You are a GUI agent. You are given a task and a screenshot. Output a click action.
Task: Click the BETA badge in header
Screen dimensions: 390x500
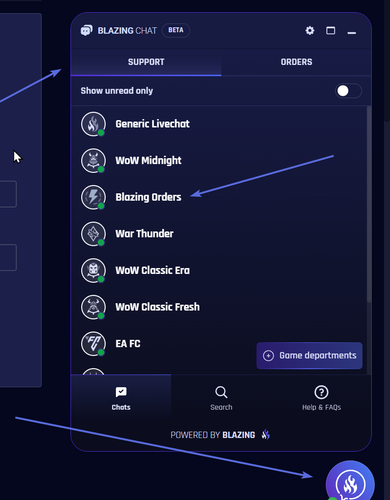176,30
